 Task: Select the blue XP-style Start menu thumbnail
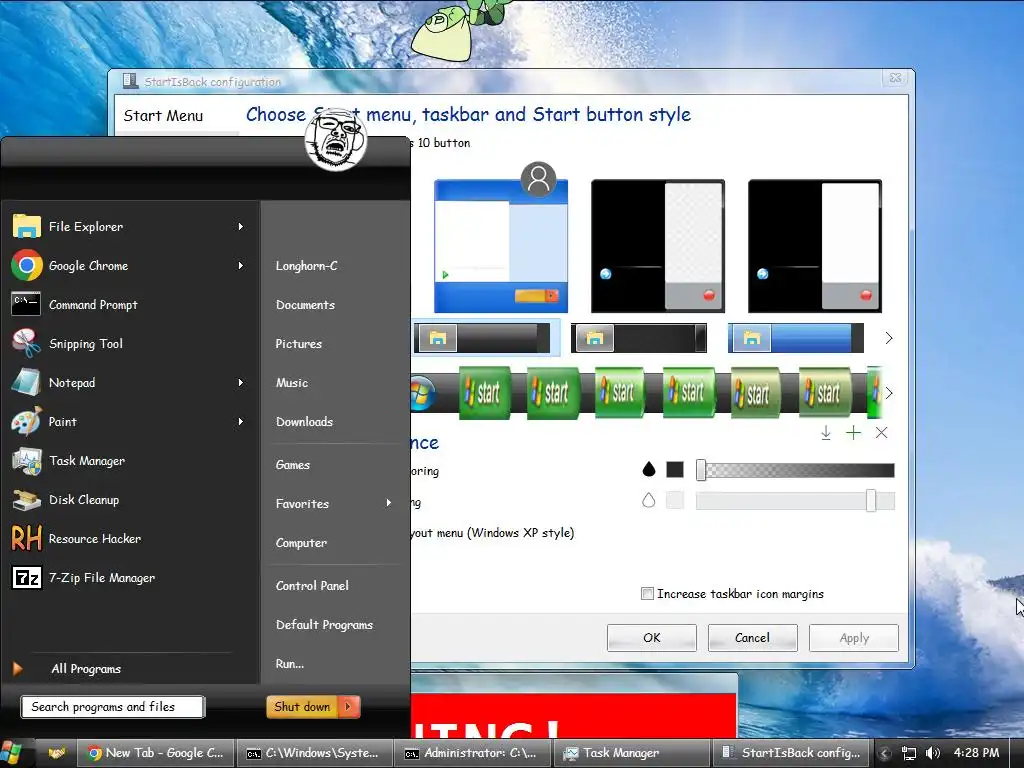click(501, 246)
